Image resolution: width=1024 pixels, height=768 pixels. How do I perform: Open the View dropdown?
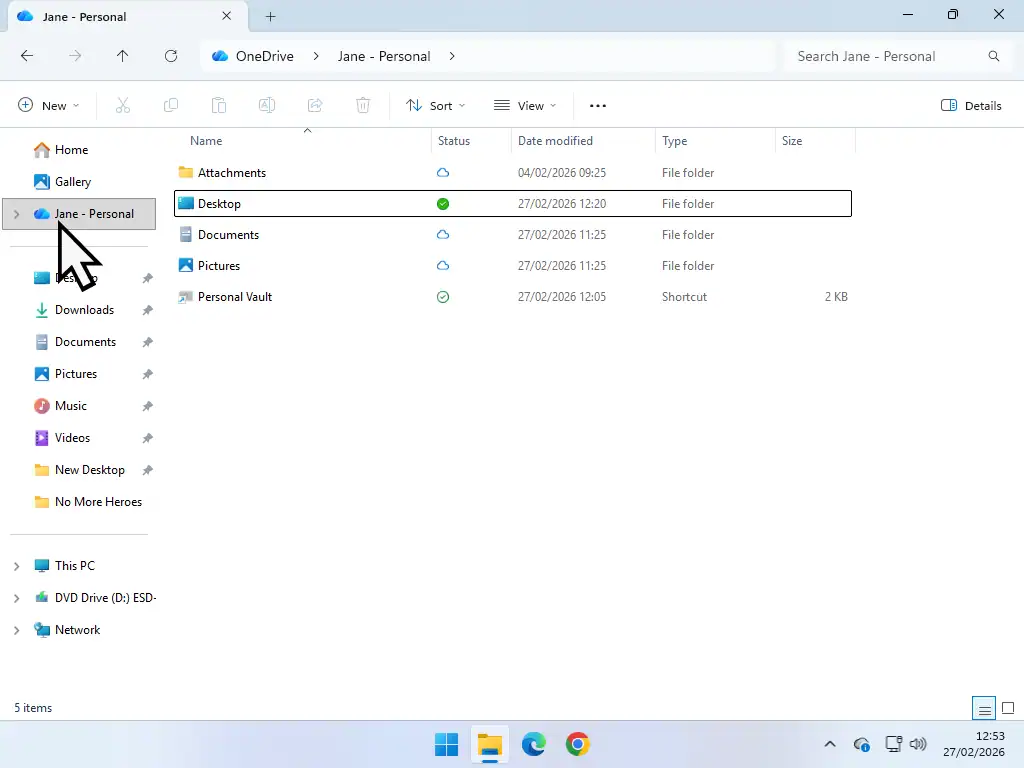pyautogui.click(x=524, y=105)
